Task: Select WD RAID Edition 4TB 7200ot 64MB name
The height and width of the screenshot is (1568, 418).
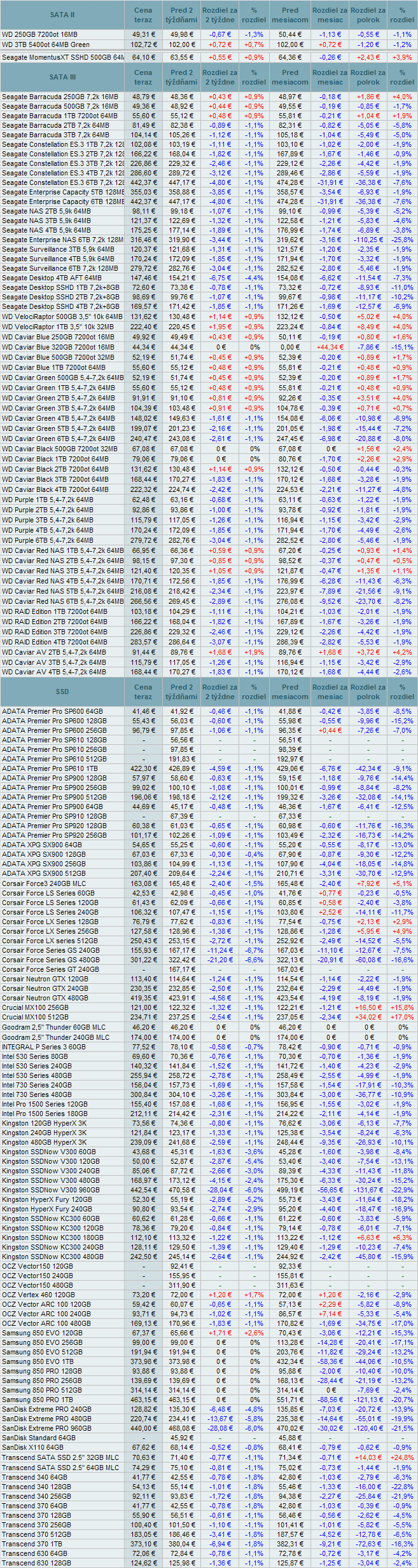Action: 55,642
